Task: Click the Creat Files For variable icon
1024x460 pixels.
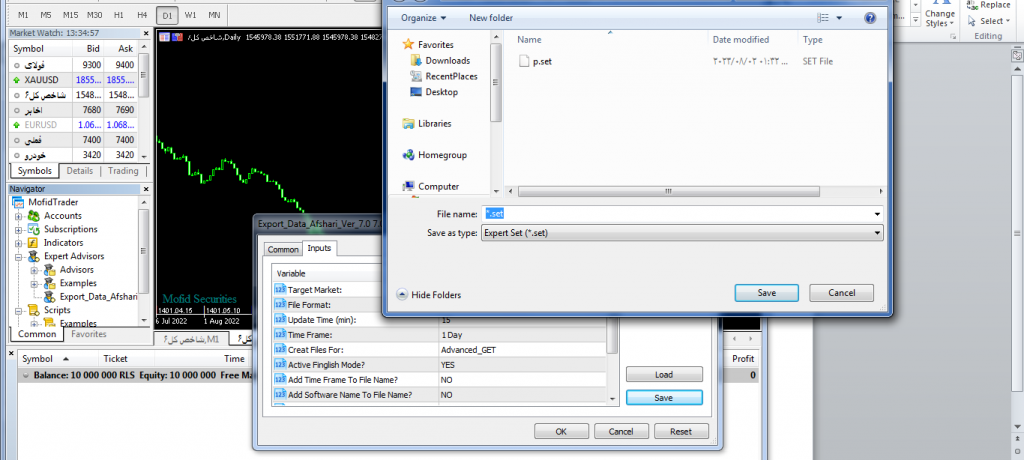Action: tap(280, 350)
